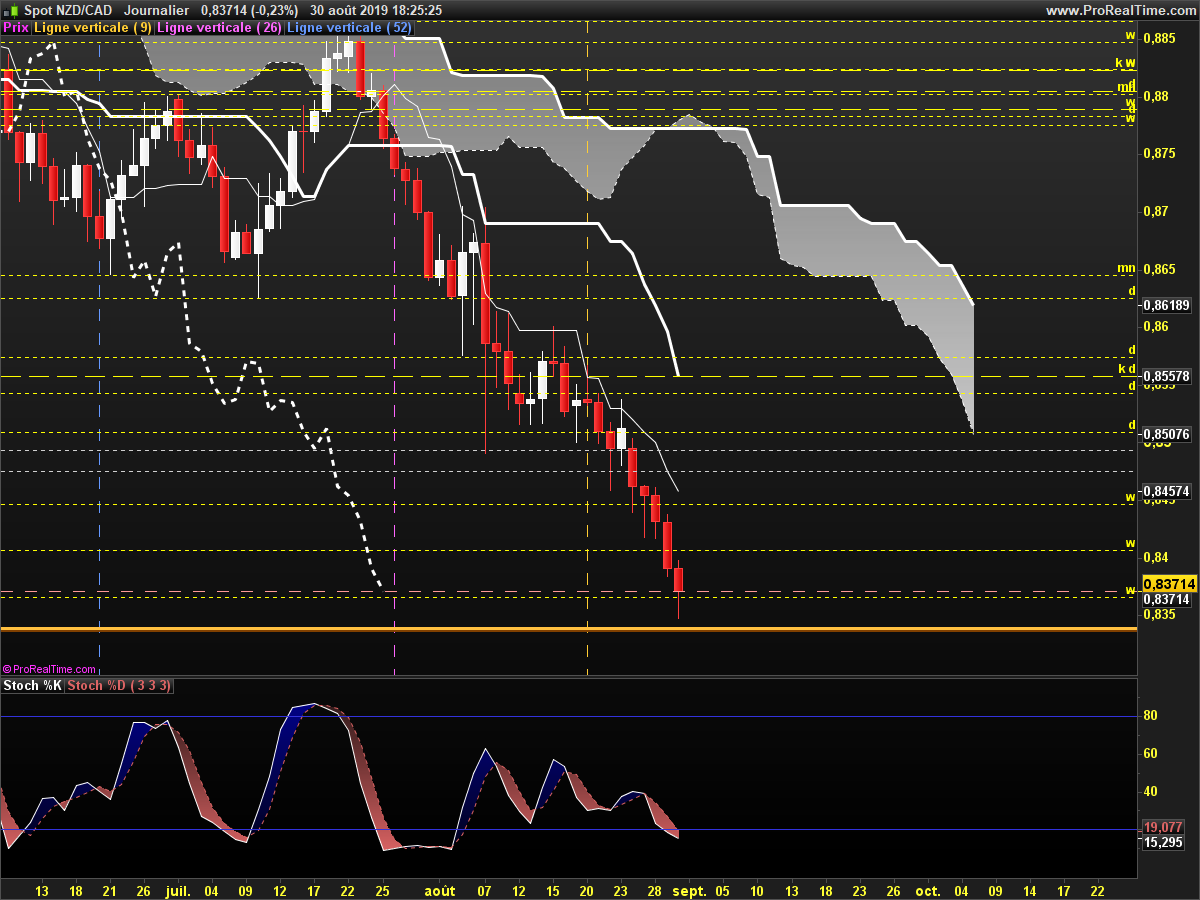This screenshot has height=900, width=1200.
Task: Click the août month label on time axis
Action: point(439,889)
